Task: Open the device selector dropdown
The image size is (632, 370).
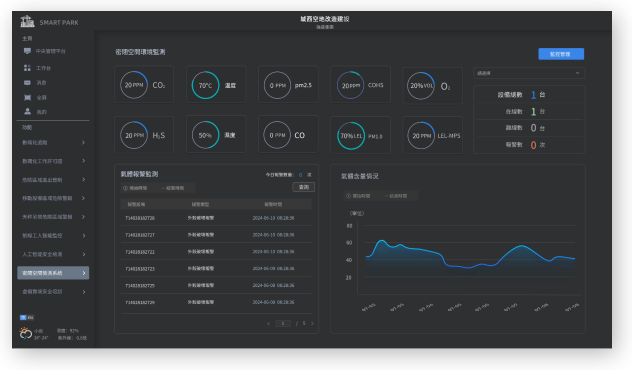Action: click(x=529, y=73)
